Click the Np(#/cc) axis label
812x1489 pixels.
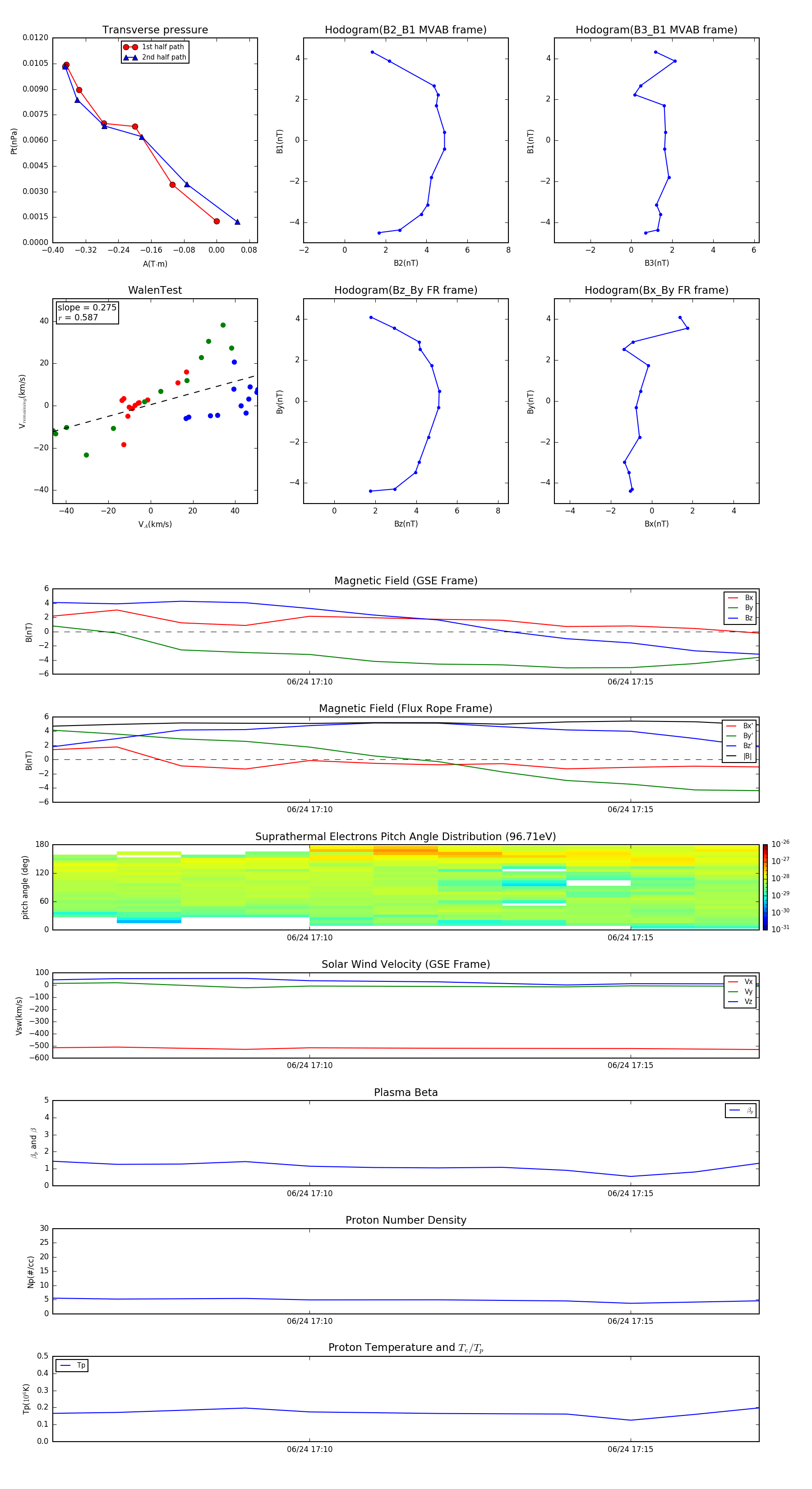coord(31,1272)
